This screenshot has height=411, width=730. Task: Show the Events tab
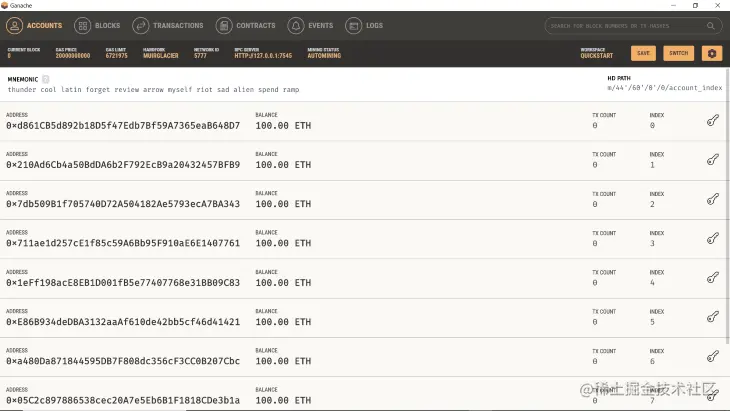click(x=311, y=26)
